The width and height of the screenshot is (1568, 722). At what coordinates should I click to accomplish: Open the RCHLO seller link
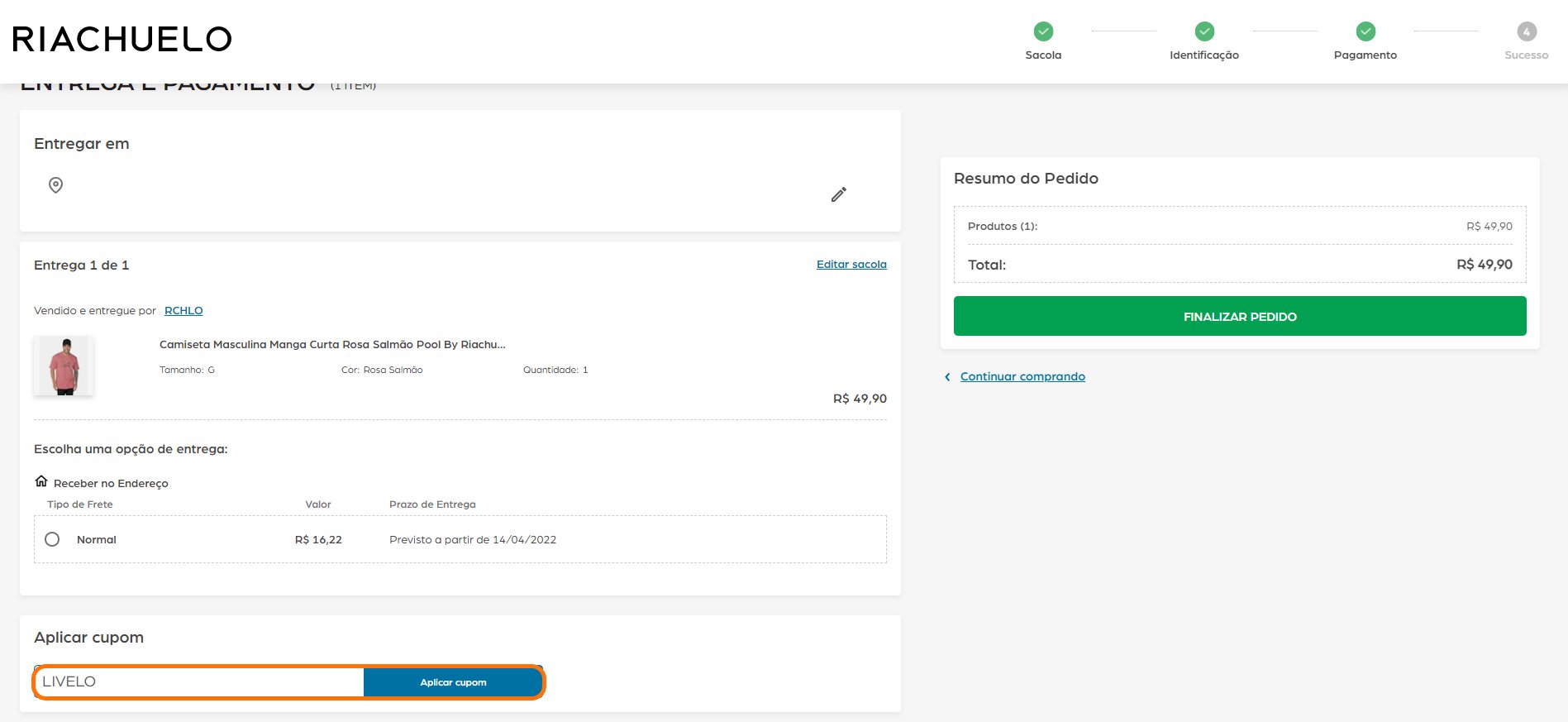pos(183,311)
